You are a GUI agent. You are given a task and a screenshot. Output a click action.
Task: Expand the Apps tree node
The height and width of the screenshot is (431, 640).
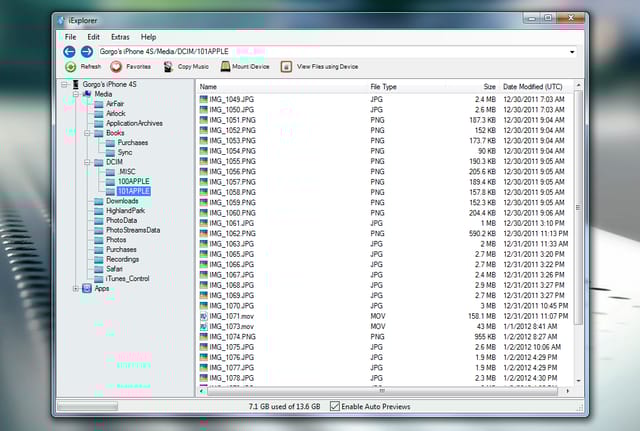76,289
